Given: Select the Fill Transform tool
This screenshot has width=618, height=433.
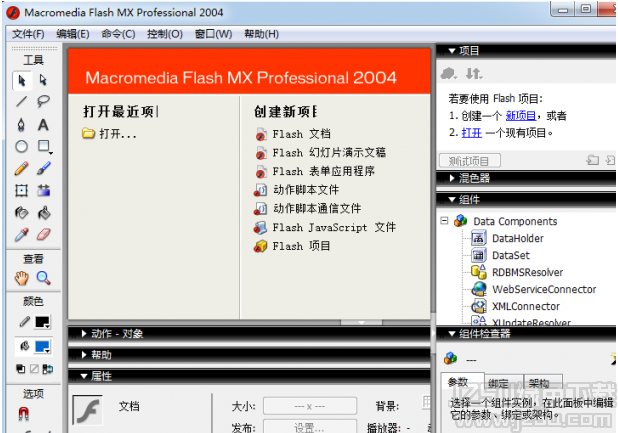Looking at the screenshot, I should tap(44, 191).
